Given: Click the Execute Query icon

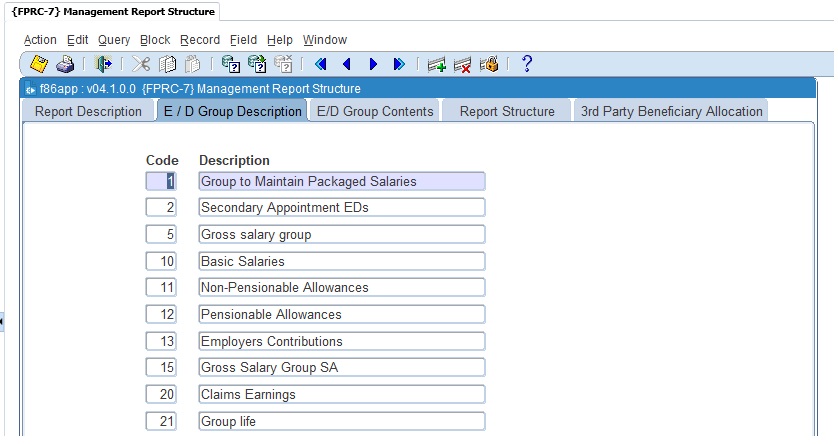Looking at the screenshot, I should (257, 64).
